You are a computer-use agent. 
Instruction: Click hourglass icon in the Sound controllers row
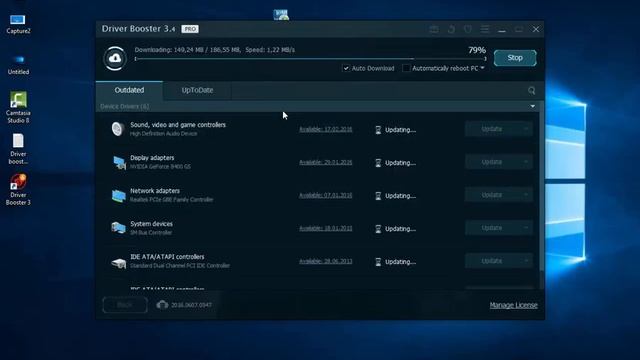[x=378, y=130]
